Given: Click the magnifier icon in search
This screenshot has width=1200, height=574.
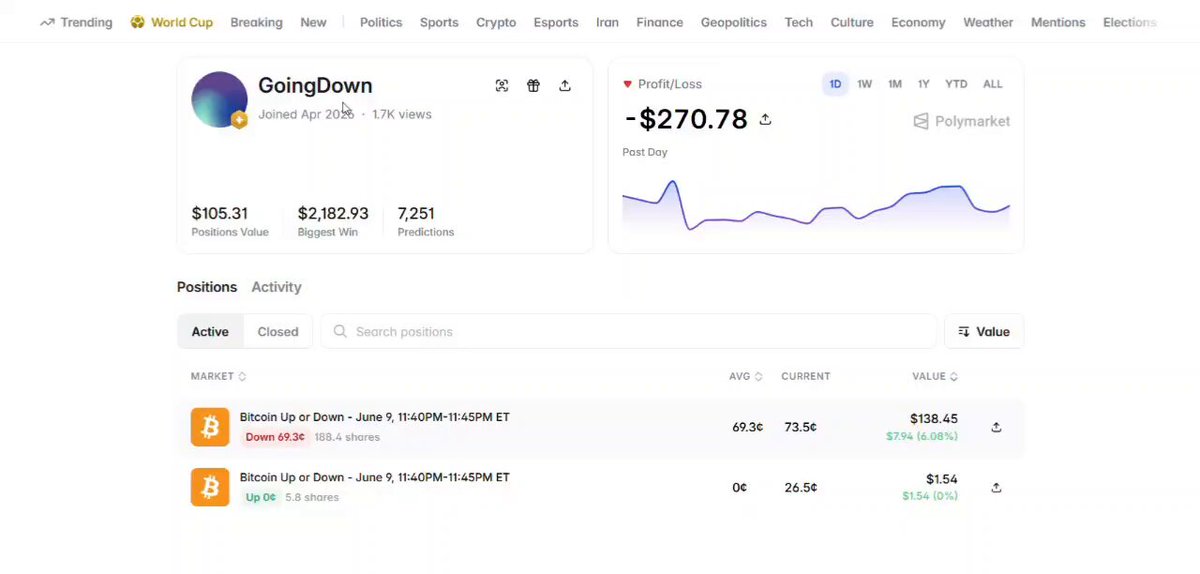Looking at the screenshot, I should [341, 332].
